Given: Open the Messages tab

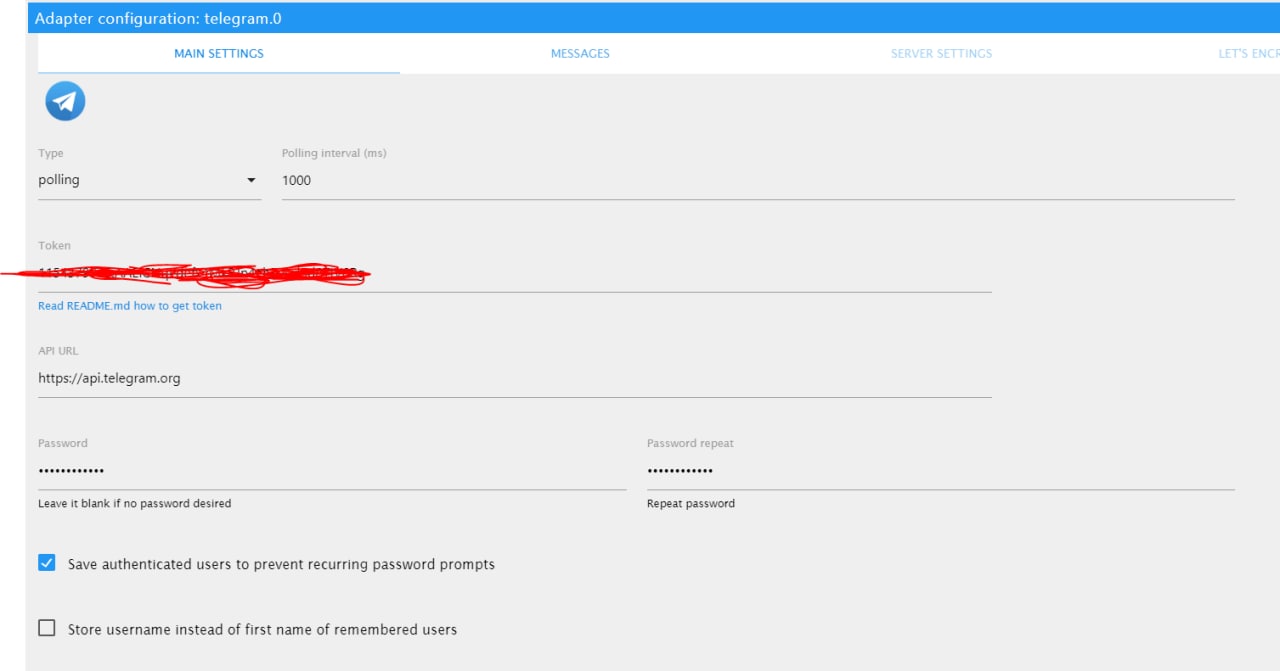Looking at the screenshot, I should pyautogui.click(x=580, y=53).
